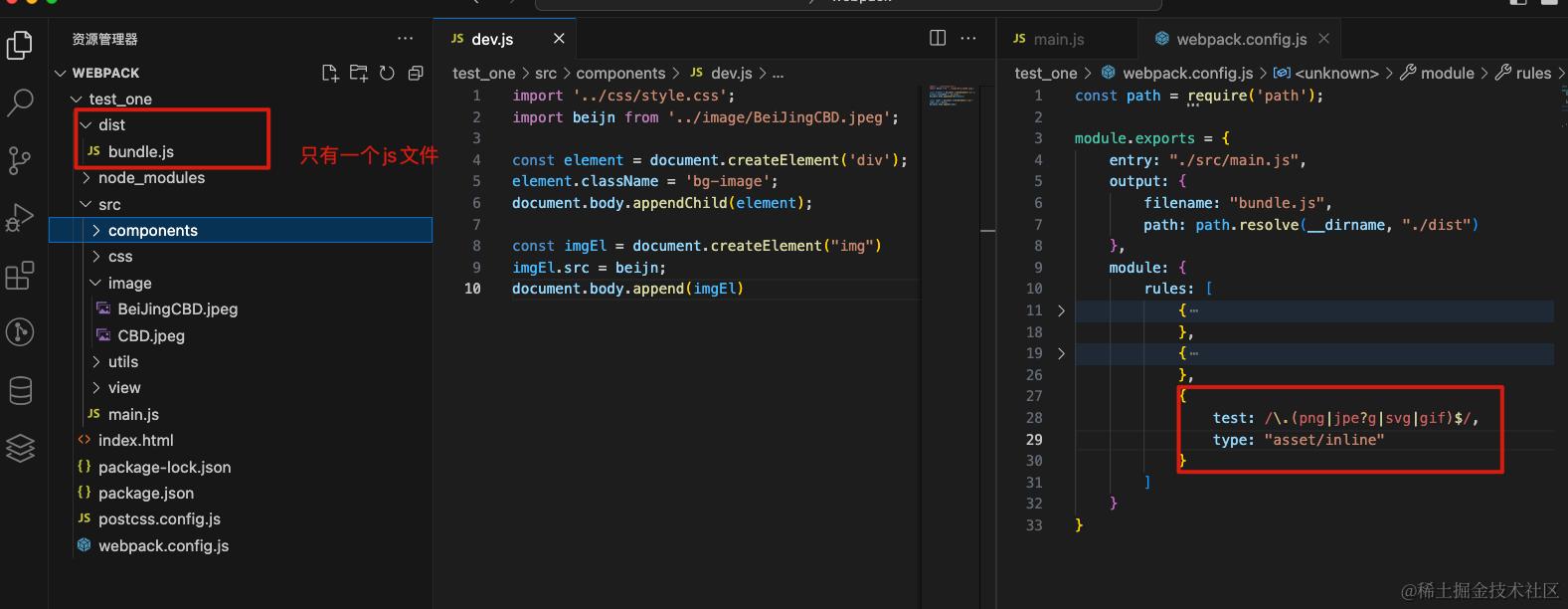Expand the utils folder

(96, 361)
